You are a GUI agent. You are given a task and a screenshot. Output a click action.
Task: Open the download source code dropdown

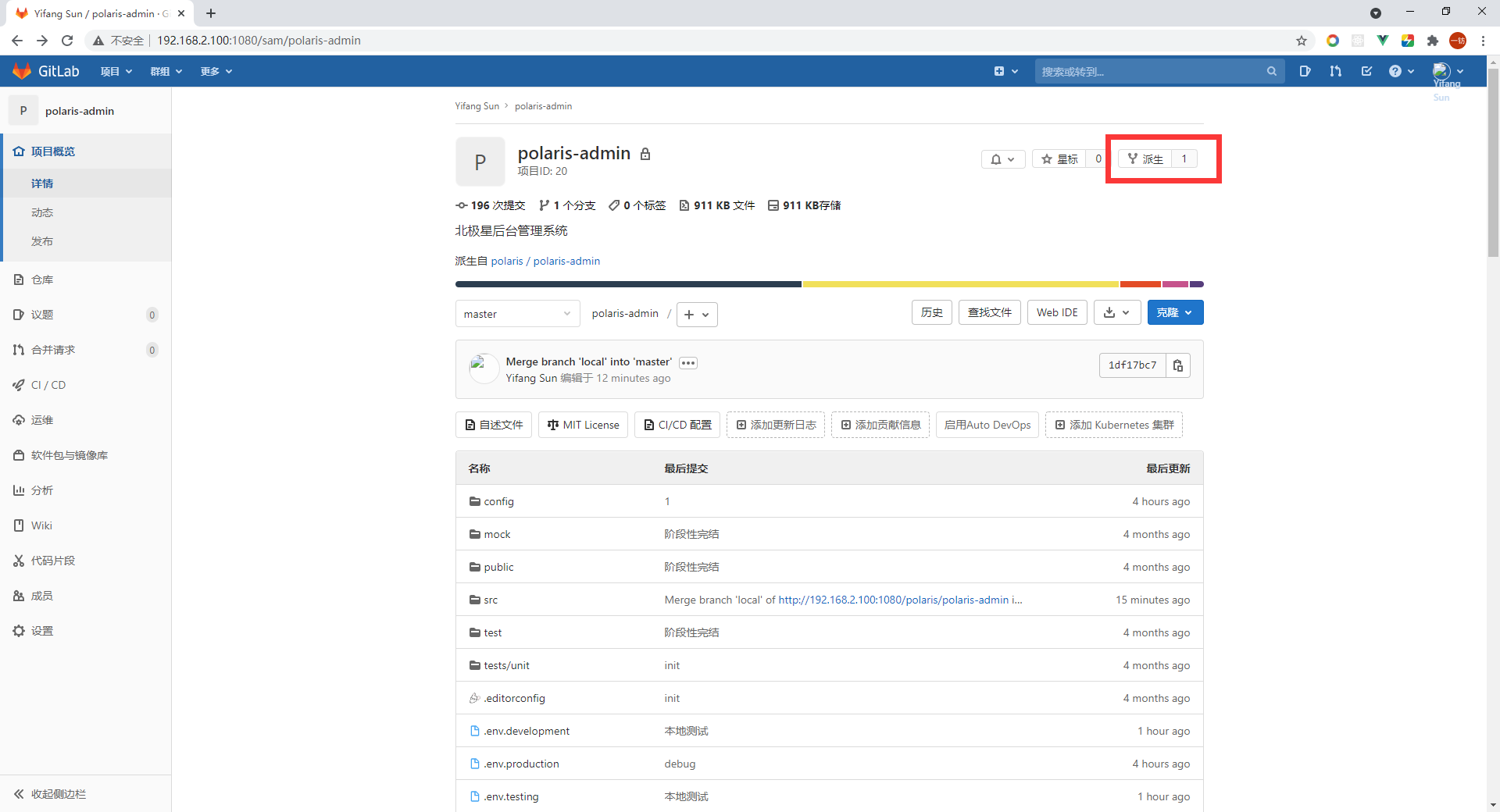[1117, 312]
